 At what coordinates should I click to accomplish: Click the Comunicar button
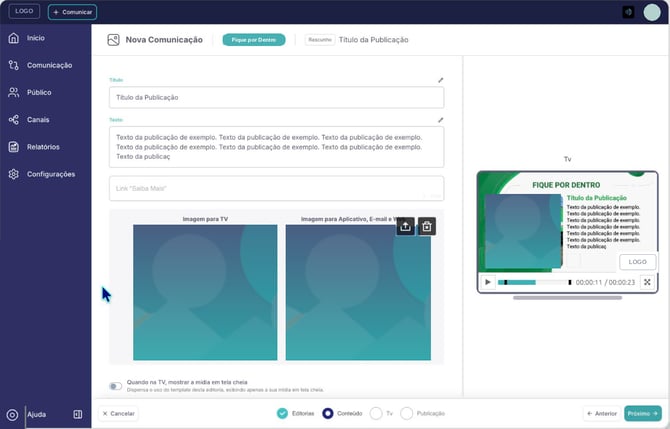(x=72, y=12)
